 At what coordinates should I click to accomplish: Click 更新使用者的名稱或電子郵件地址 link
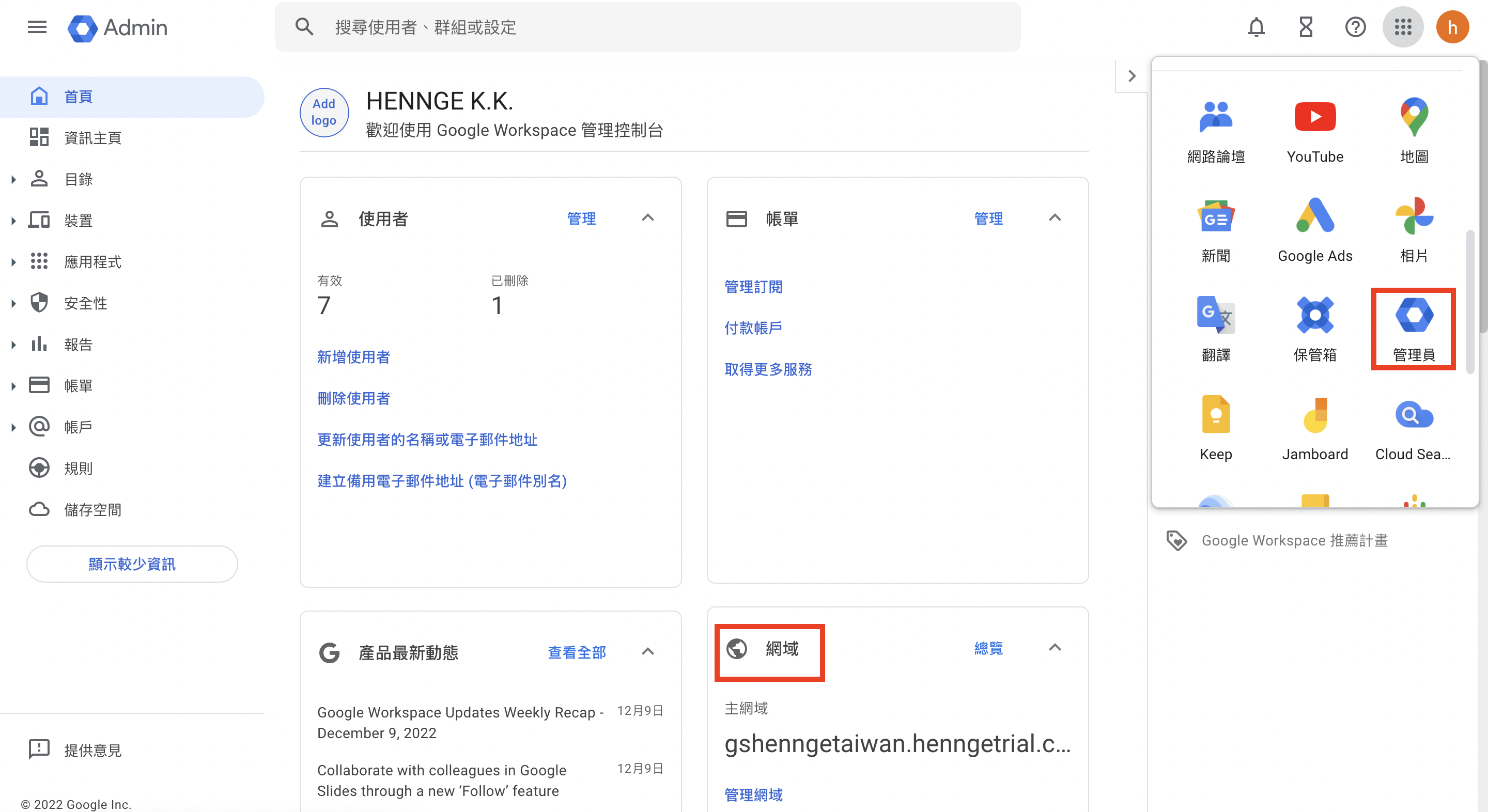[x=427, y=440]
